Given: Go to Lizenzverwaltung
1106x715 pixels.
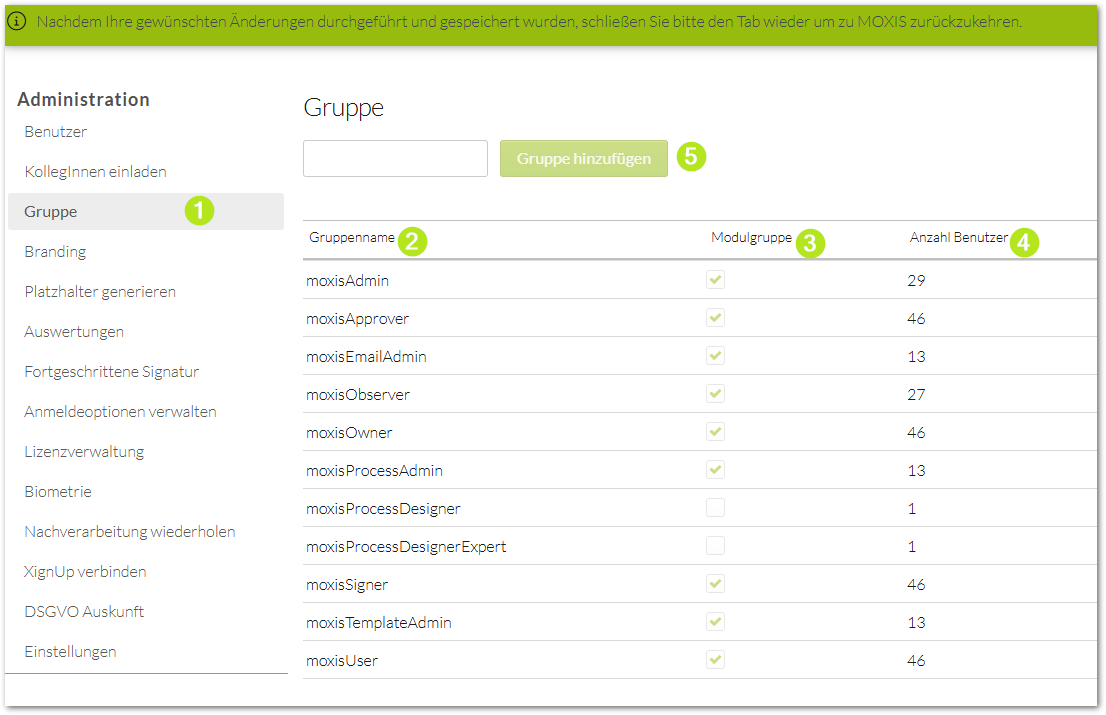Looking at the screenshot, I should [84, 452].
